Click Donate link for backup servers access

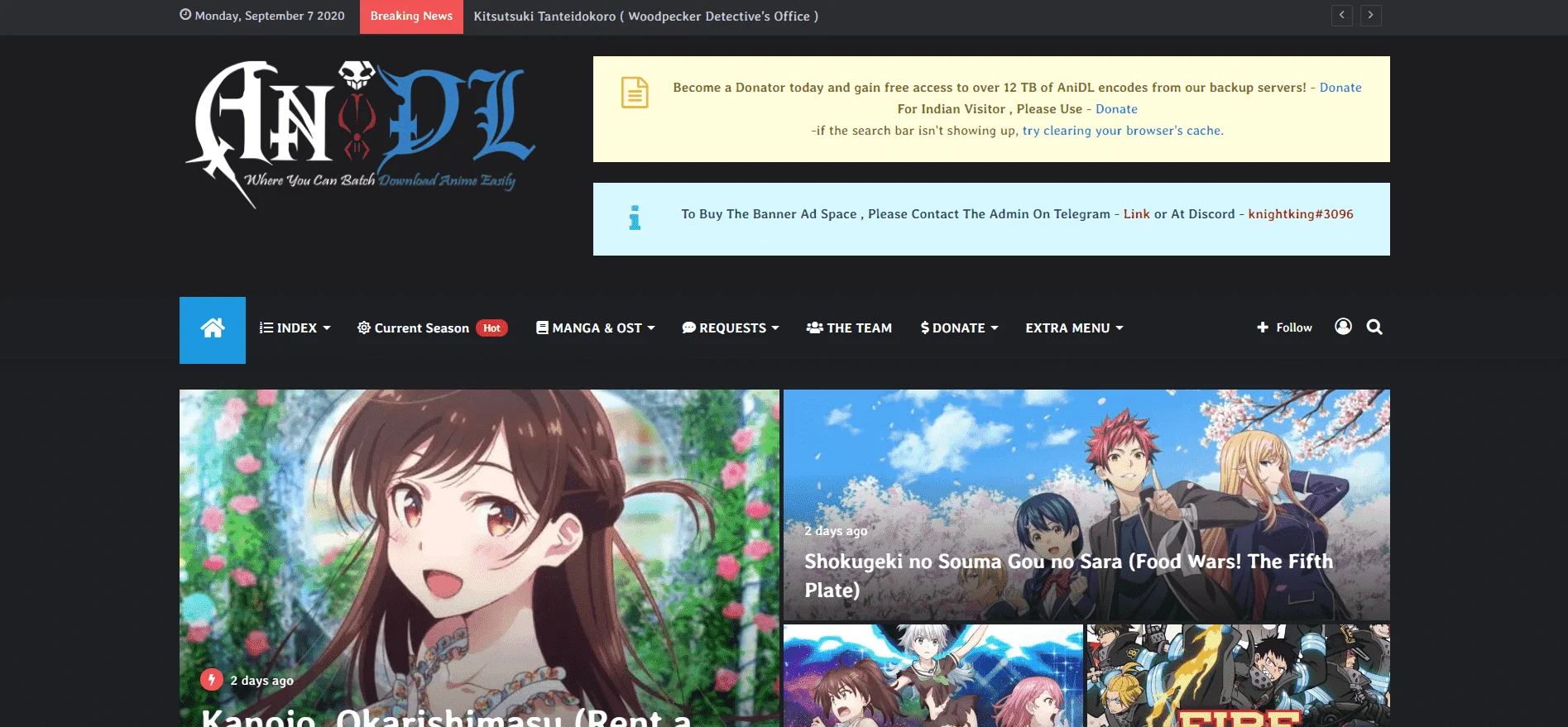tap(1340, 88)
